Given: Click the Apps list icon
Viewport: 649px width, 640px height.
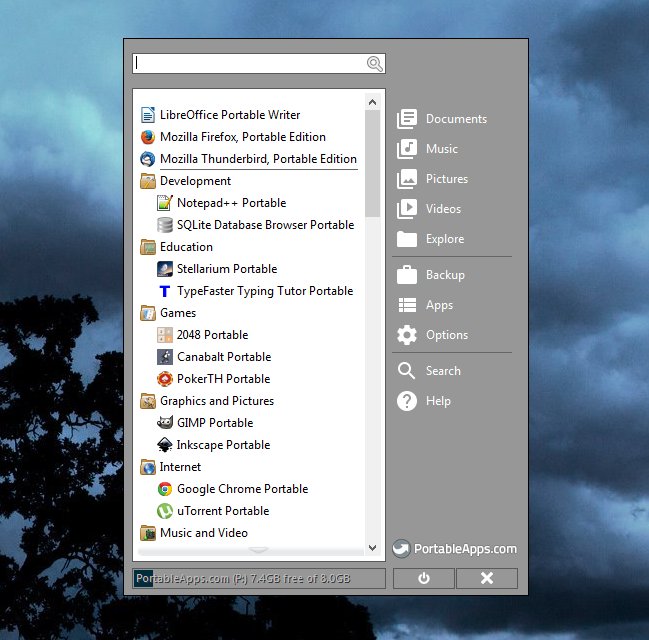Looking at the screenshot, I should point(407,305).
